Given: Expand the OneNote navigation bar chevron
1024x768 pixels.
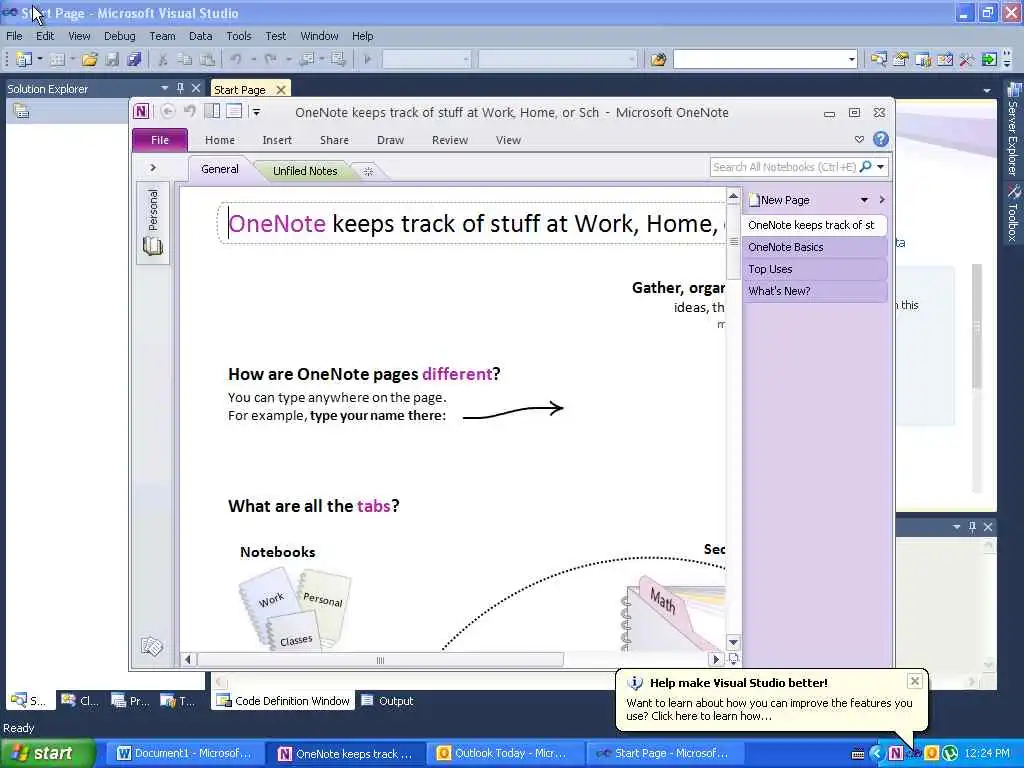Looking at the screenshot, I should click(x=153, y=168).
